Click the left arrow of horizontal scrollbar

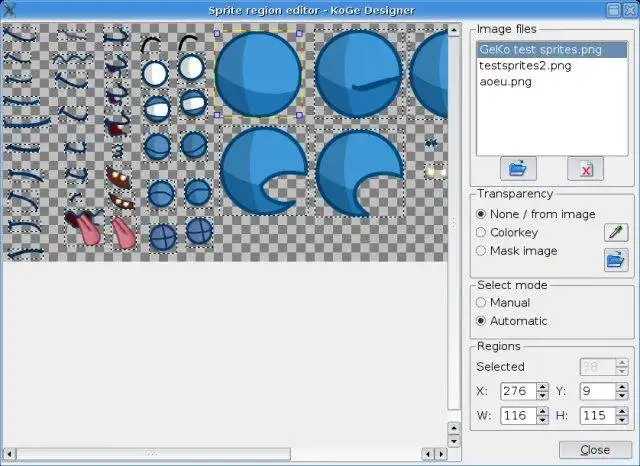9,454
